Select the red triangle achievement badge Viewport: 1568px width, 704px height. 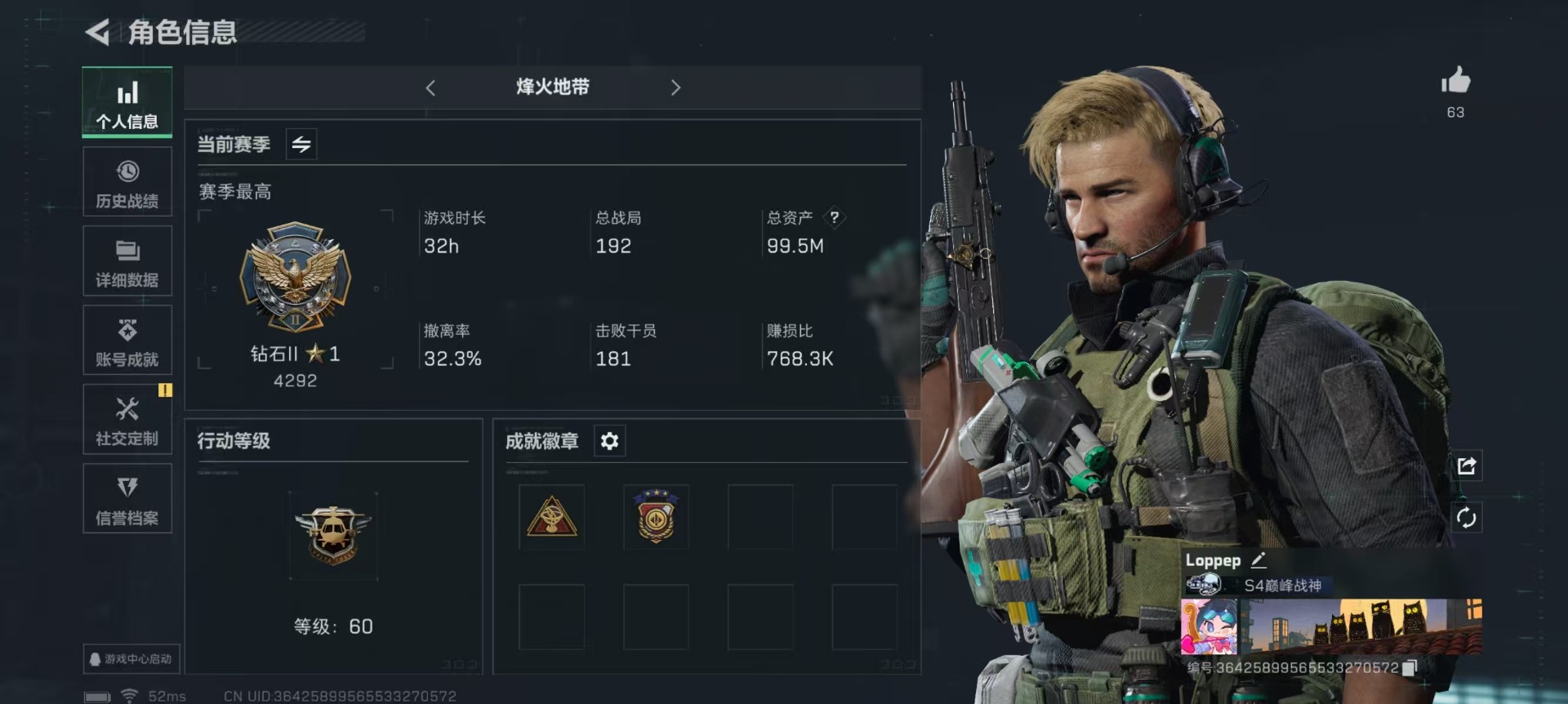[x=552, y=517]
